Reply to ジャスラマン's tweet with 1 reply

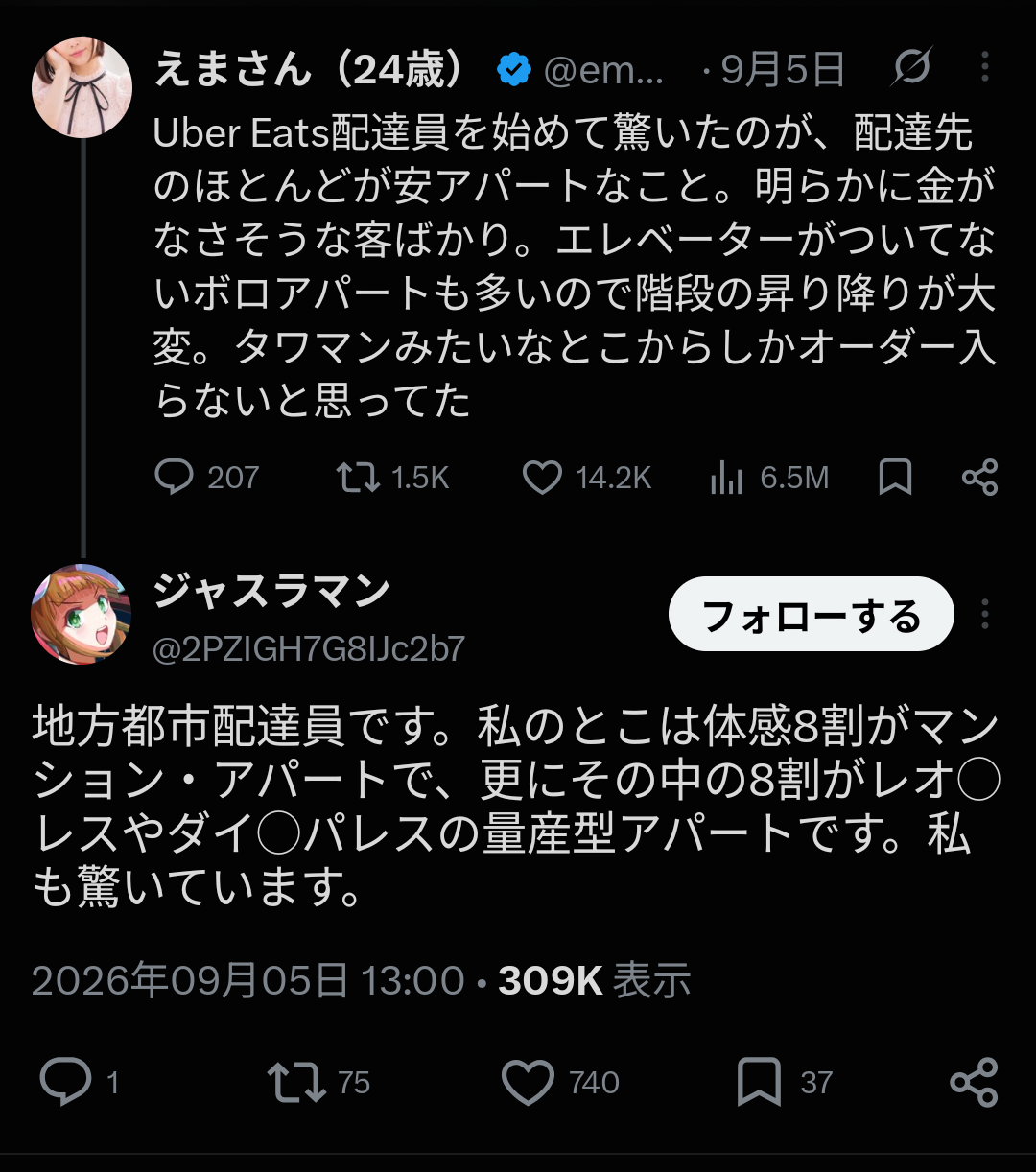(x=65, y=1083)
